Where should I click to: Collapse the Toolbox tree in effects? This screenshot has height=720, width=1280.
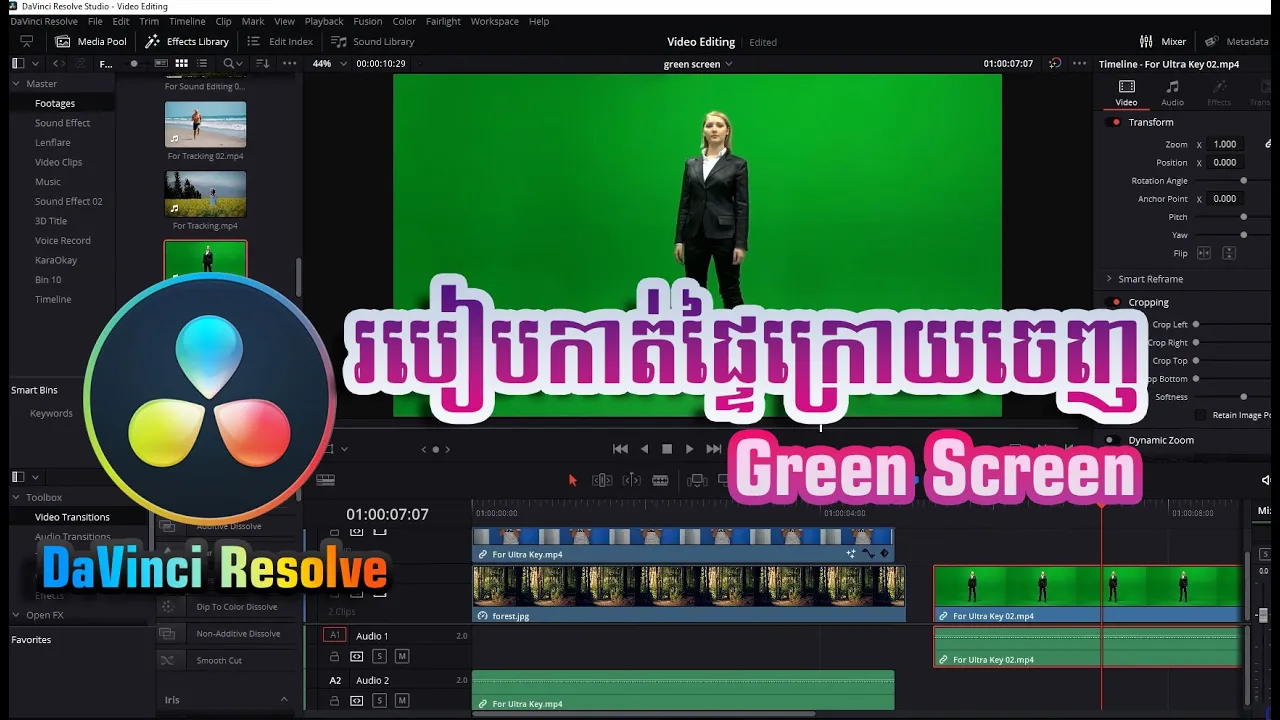[16, 497]
